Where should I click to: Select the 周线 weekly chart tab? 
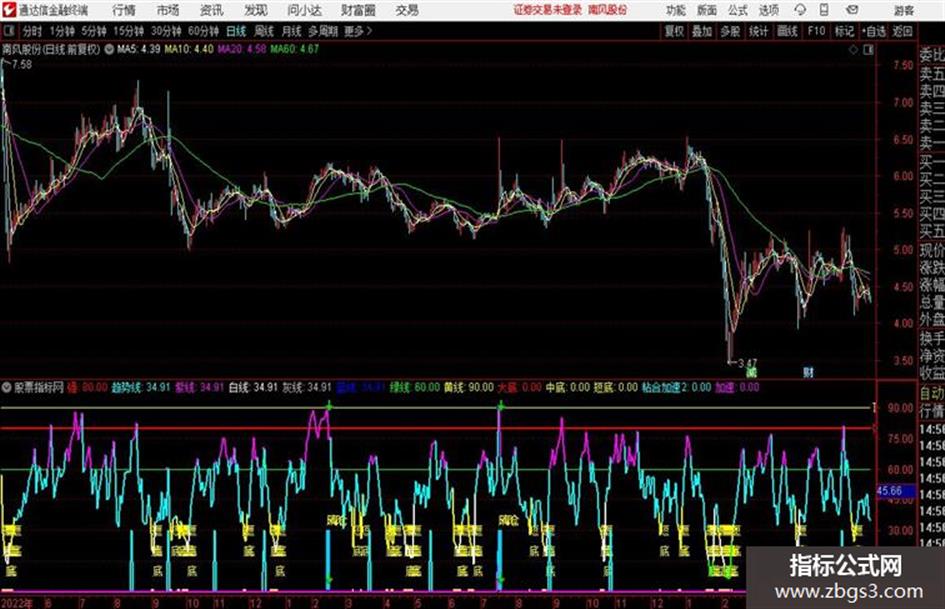(264, 31)
